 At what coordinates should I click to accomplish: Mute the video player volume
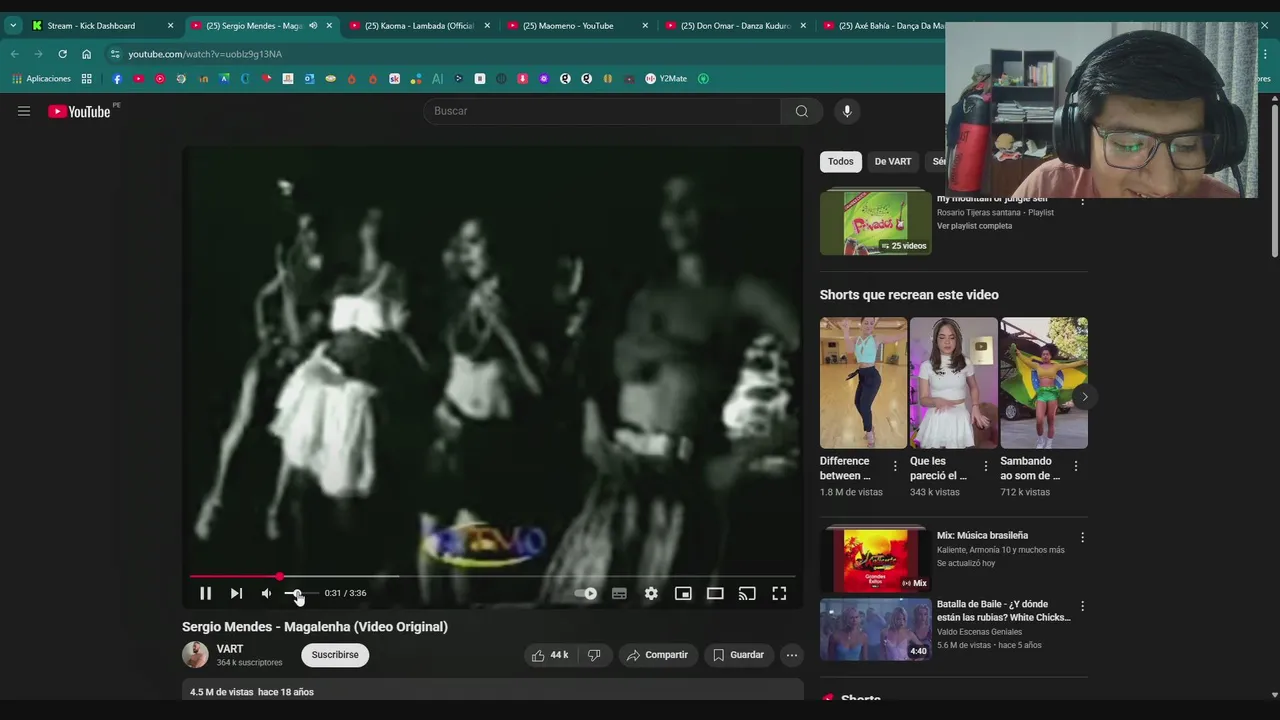click(x=266, y=593)
